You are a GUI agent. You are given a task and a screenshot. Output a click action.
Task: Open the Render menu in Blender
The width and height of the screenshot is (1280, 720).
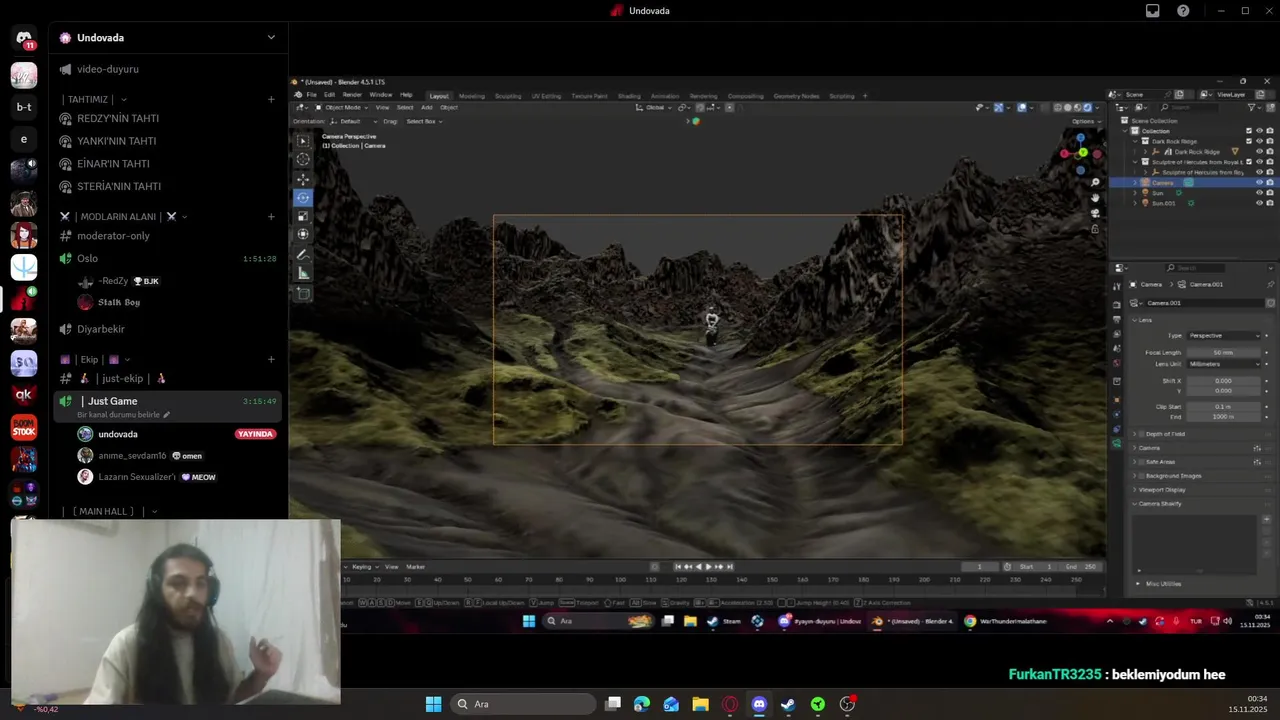pyautogui.click(x=352, y=95)
